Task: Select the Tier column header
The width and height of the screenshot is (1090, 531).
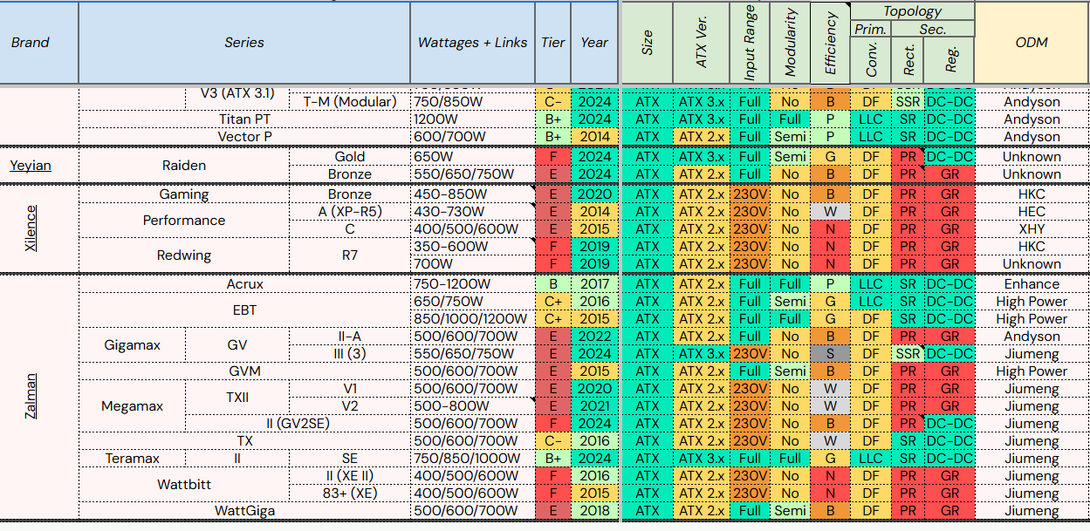Action: pyautogui.click(x=552, y=43)
